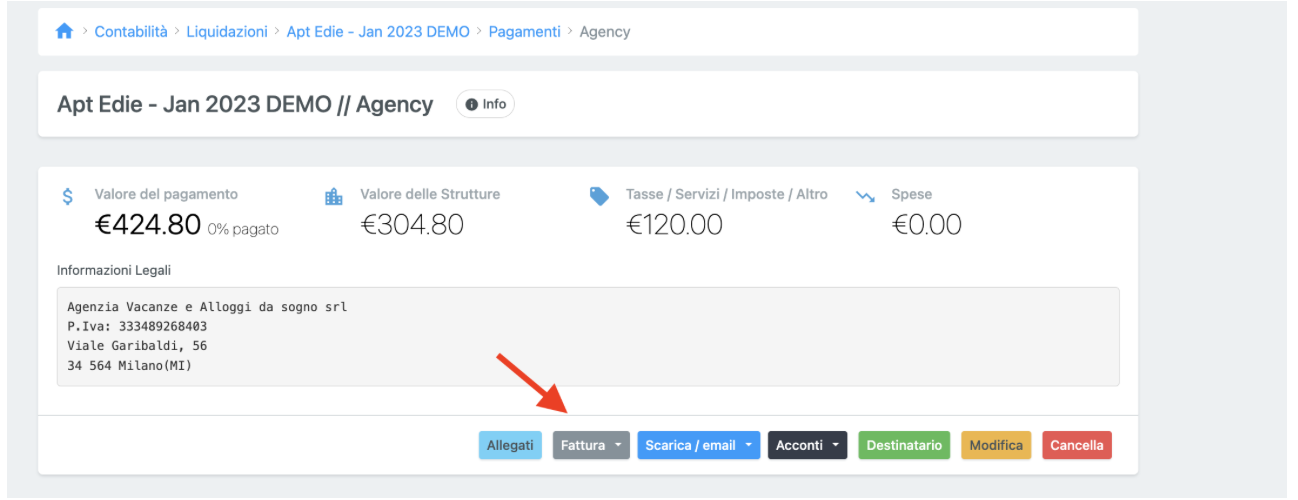Expand the Scarica / email dropdown

[x=698, y=445]
